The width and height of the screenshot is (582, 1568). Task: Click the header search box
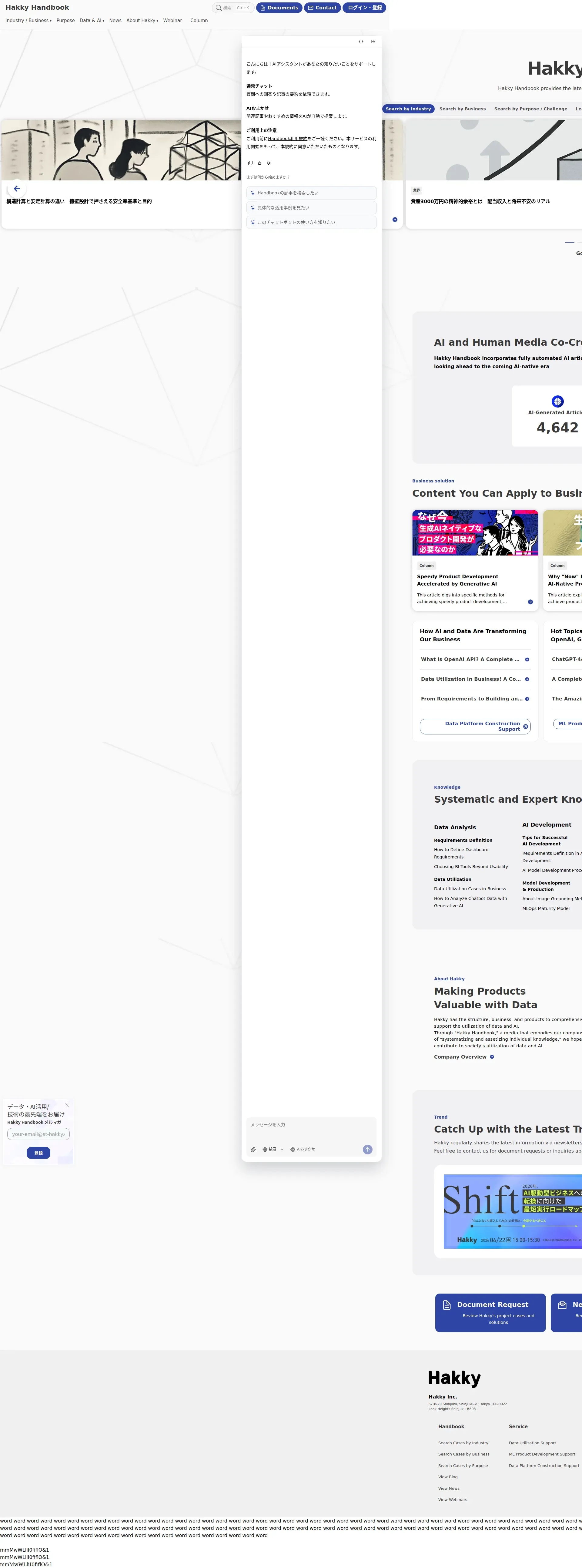(x=233, y=8)
